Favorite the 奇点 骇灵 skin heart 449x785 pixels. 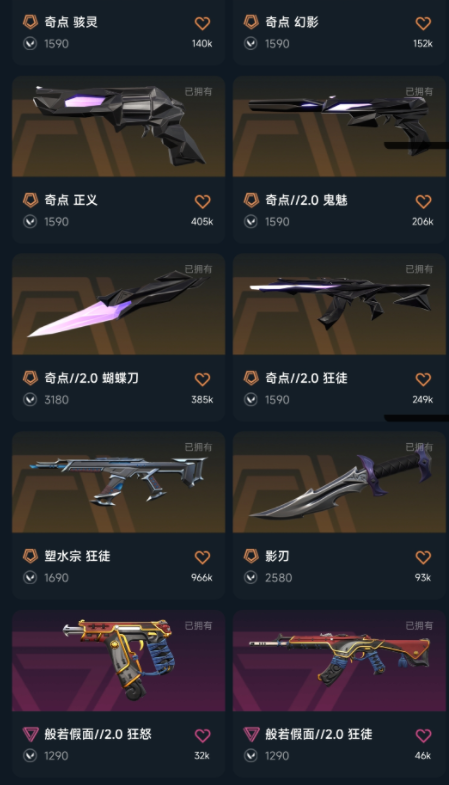[x=202, y=23]
